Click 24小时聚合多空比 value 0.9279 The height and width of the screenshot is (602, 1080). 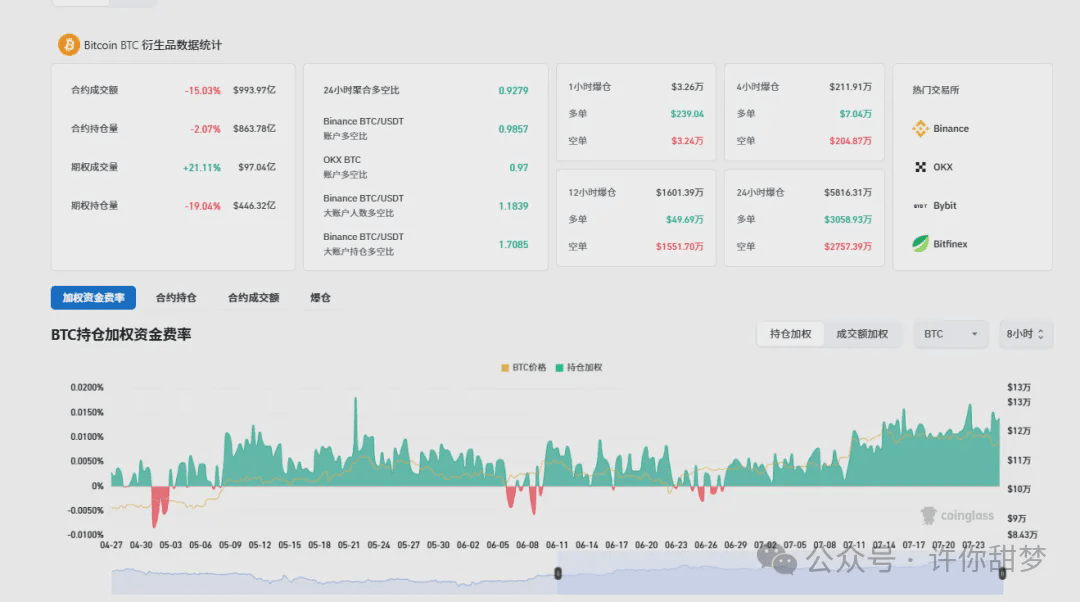(513, 90)
